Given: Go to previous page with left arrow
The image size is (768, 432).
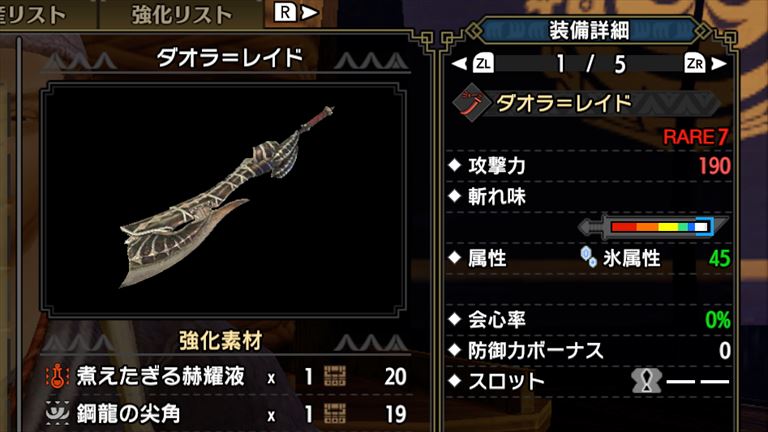Looking at the screenshot, I should (459, 64).
